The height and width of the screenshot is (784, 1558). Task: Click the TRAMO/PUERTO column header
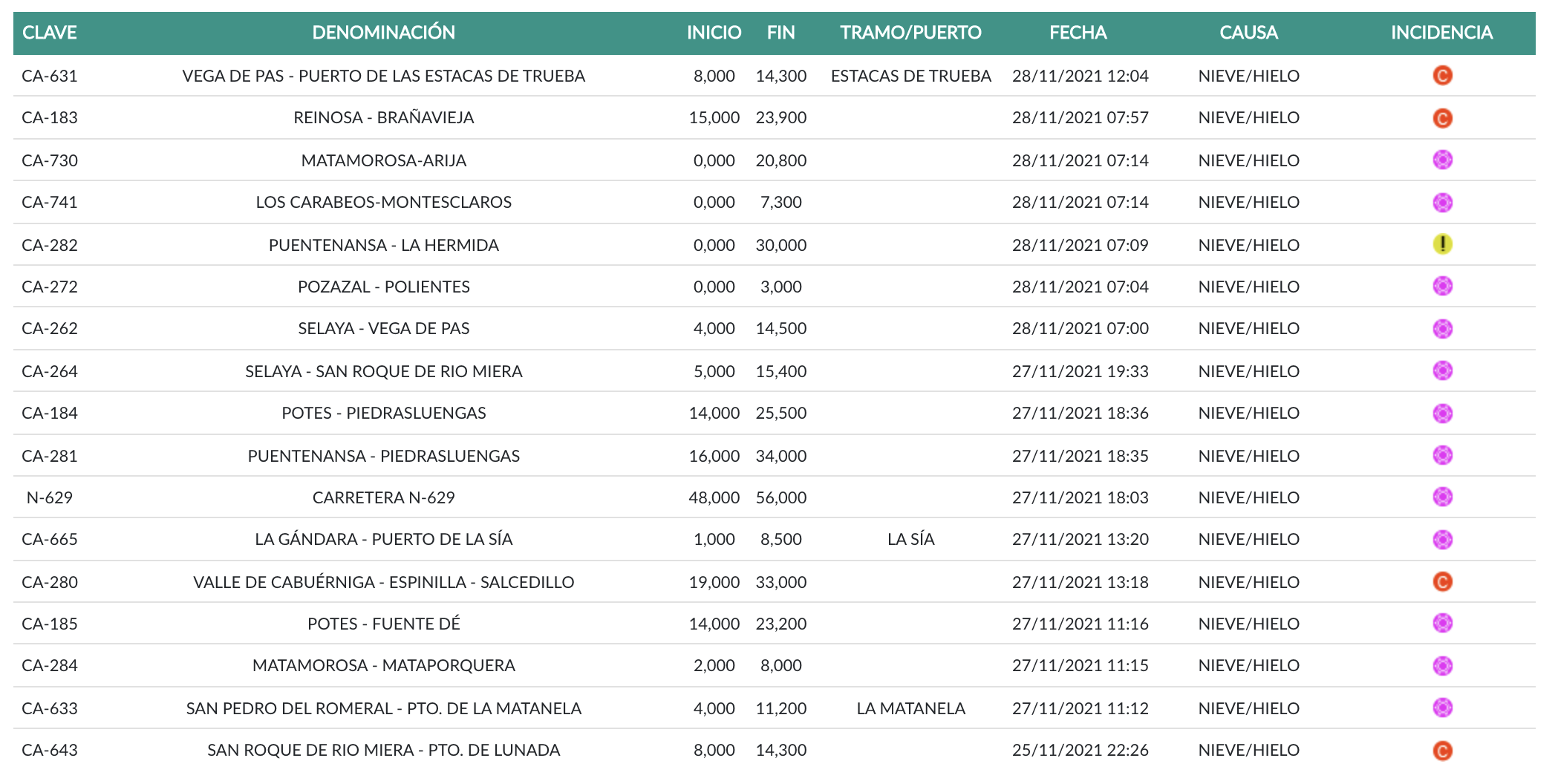[x=910, y=33]
